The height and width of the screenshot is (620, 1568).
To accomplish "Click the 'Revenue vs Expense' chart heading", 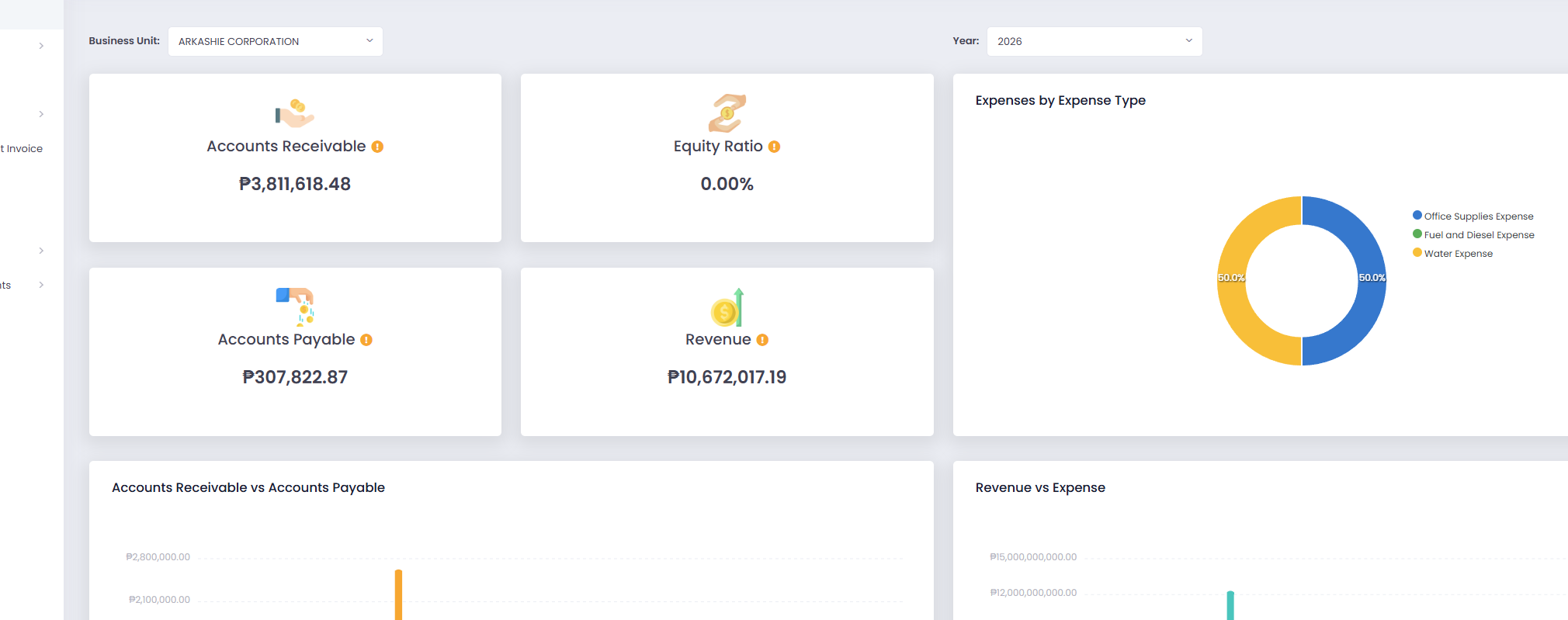I will 1040,487.
